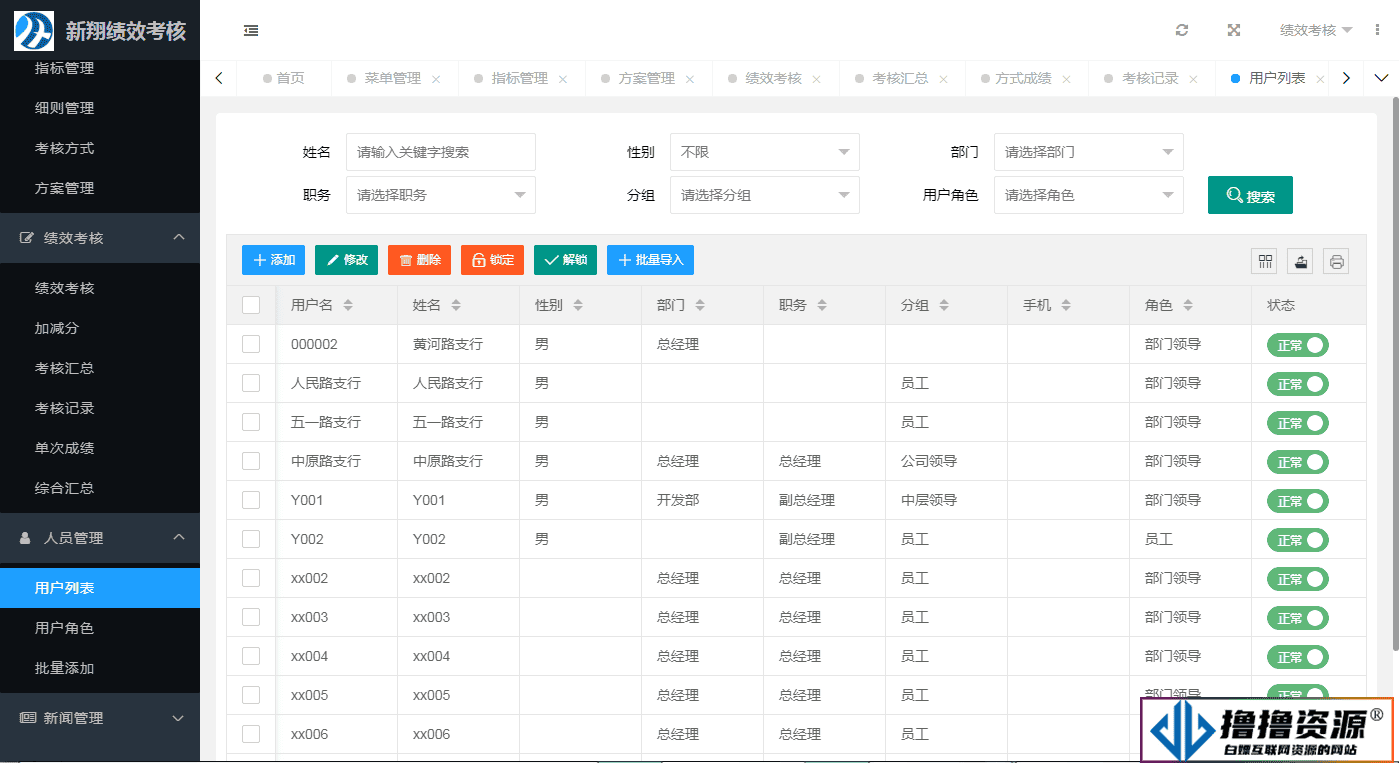The image size is (1399, 763).
Task: Click the 姓名 keyword search input
Action: click(441, 152)
